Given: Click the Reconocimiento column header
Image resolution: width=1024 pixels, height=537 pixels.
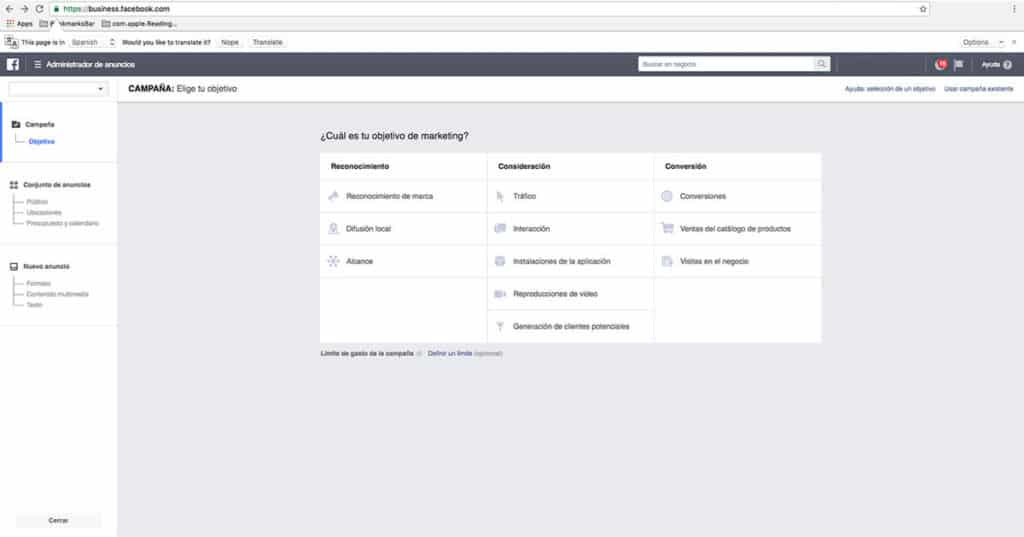Looking at the screenshot, I should 360,167.
